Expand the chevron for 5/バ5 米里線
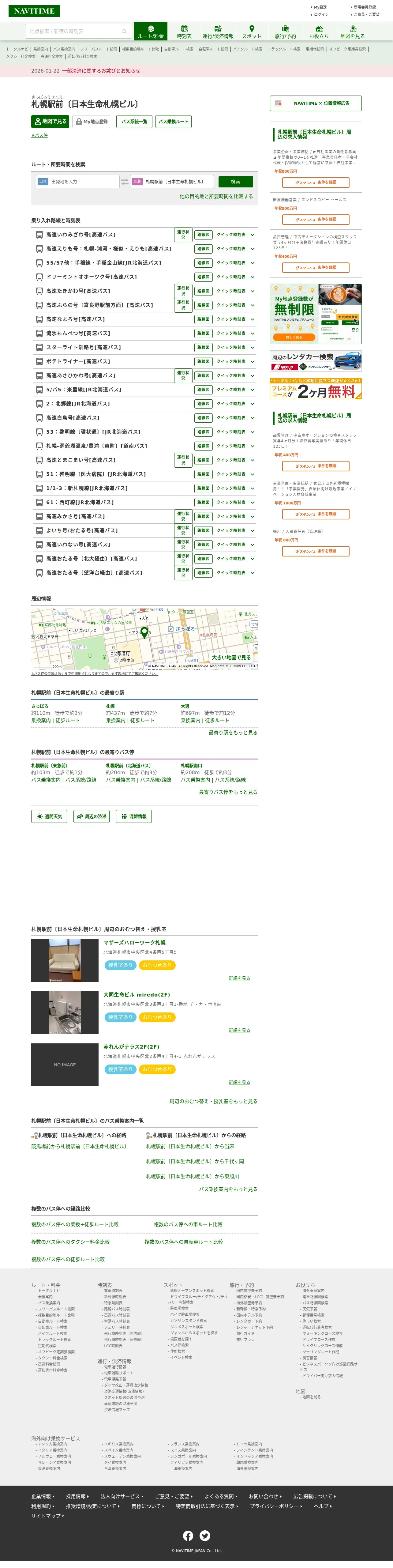This screenshot has width=393, height=1568. point(253,390)
